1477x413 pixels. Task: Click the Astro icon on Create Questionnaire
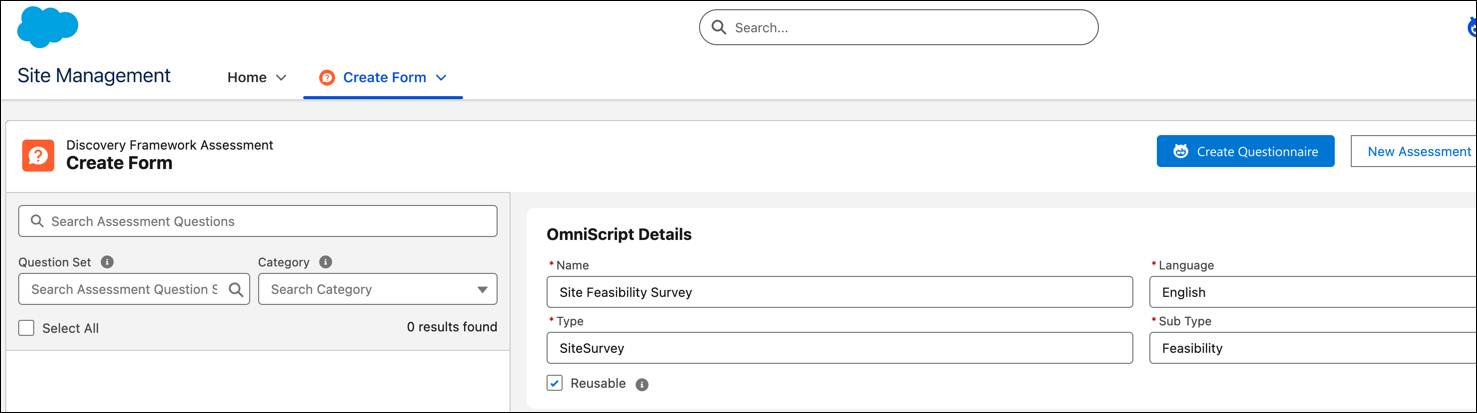point(1181,152)
